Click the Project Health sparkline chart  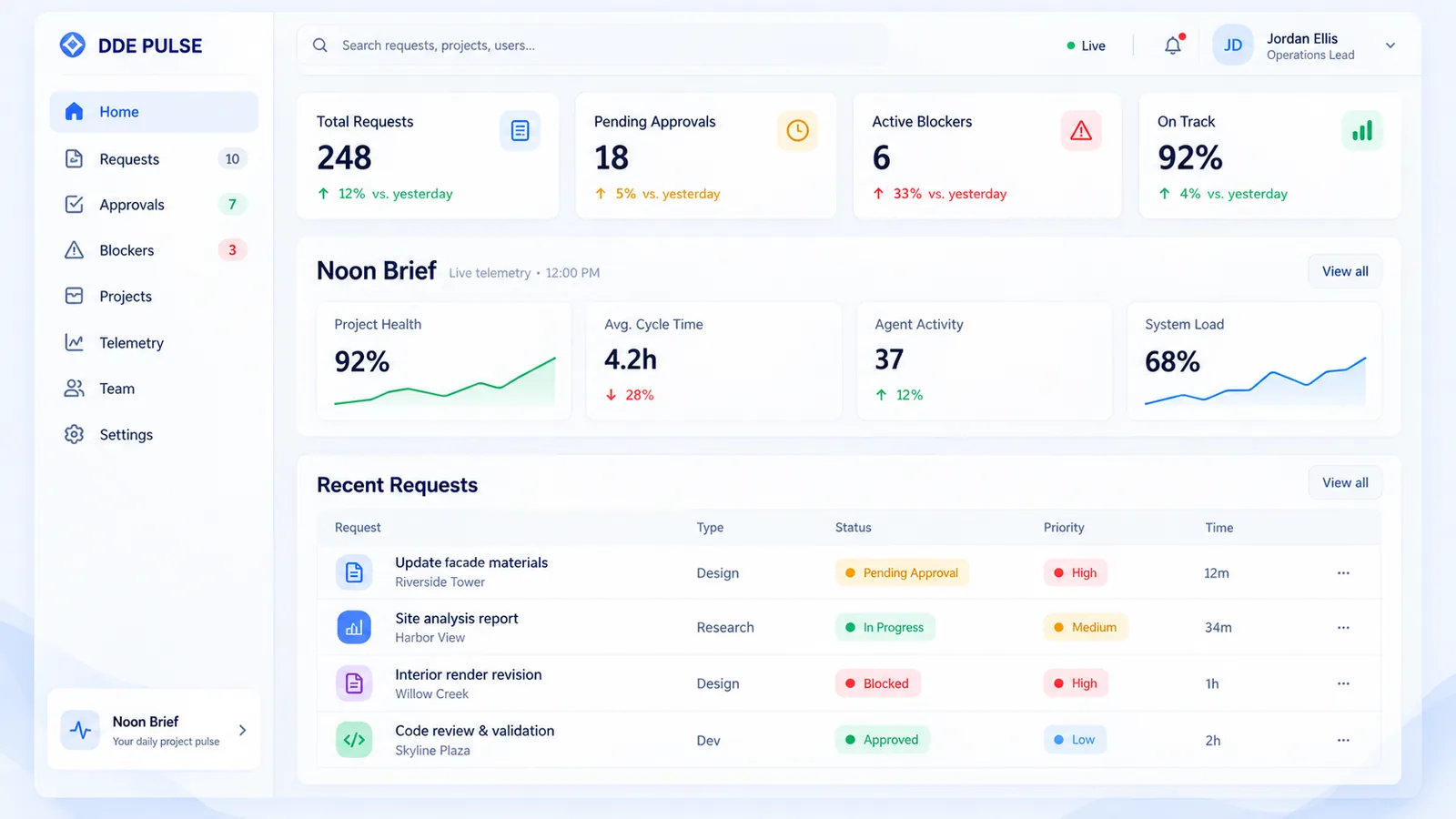click(445, 381)
